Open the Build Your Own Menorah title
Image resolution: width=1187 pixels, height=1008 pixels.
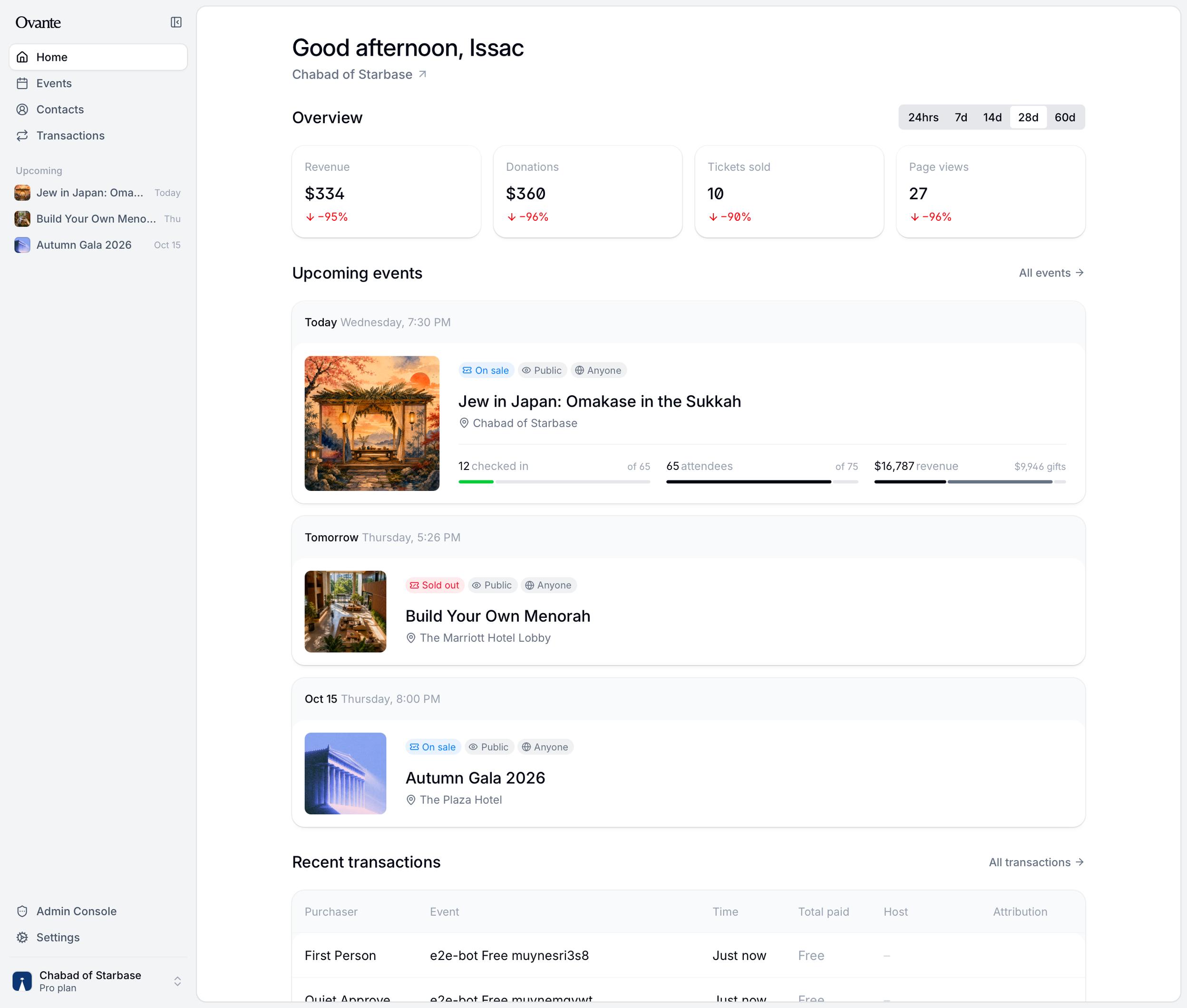497,616
